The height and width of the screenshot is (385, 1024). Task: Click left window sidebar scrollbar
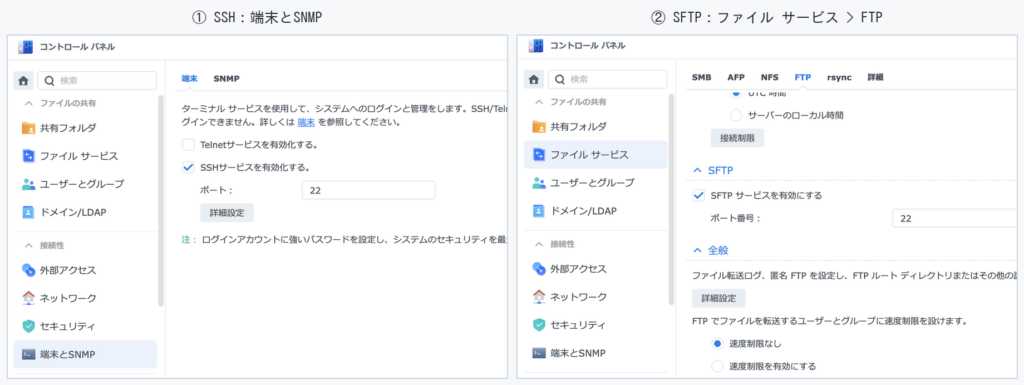[161, 201]
